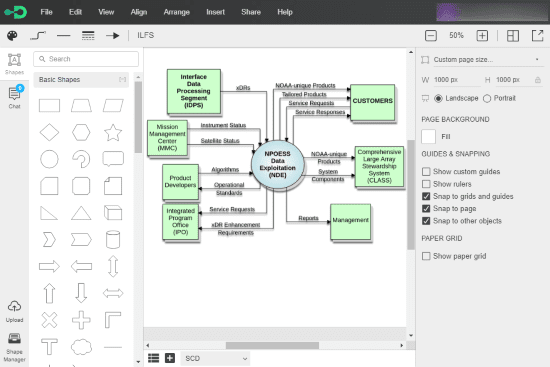Choose the connector line style tool

tap(38, 35)
